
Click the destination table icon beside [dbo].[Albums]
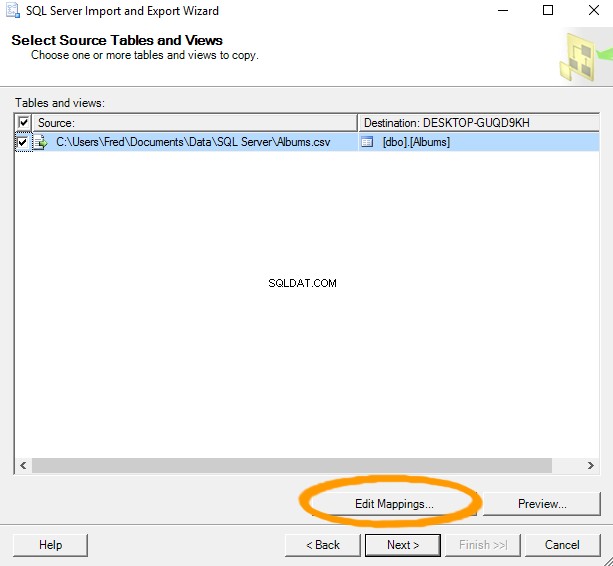(367, 142)
